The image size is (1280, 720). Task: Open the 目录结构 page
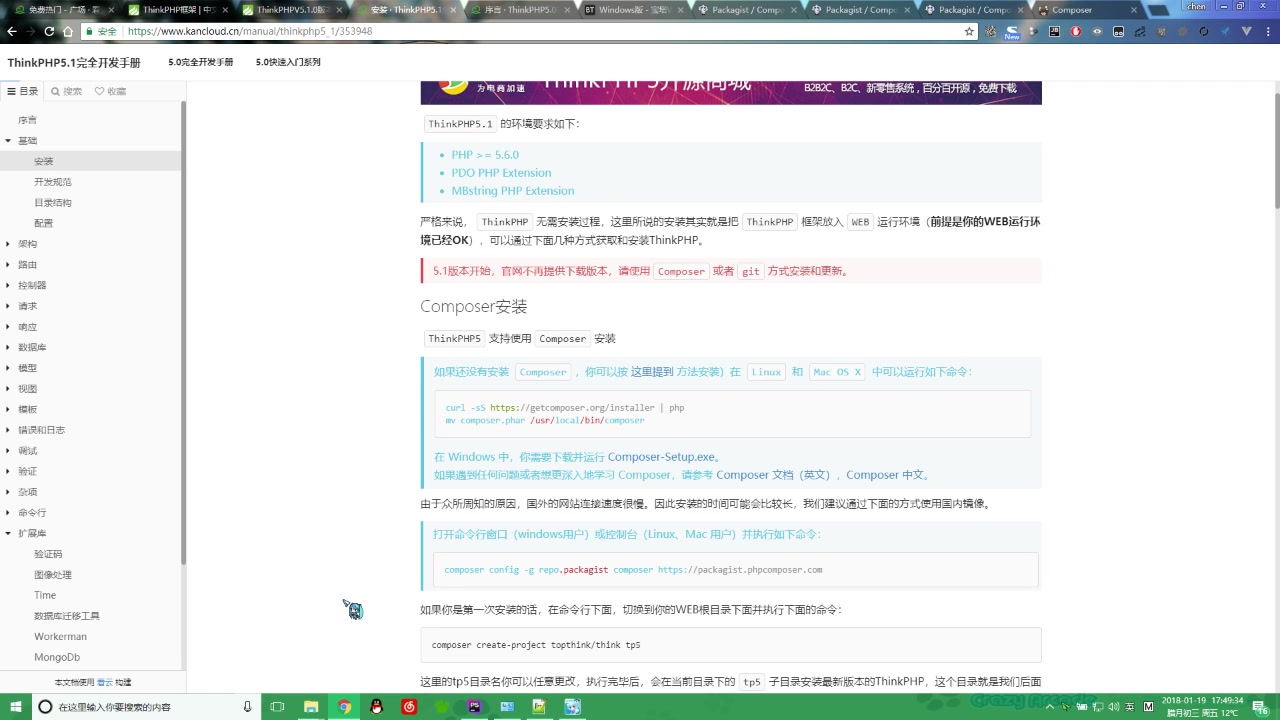(53, 203)
